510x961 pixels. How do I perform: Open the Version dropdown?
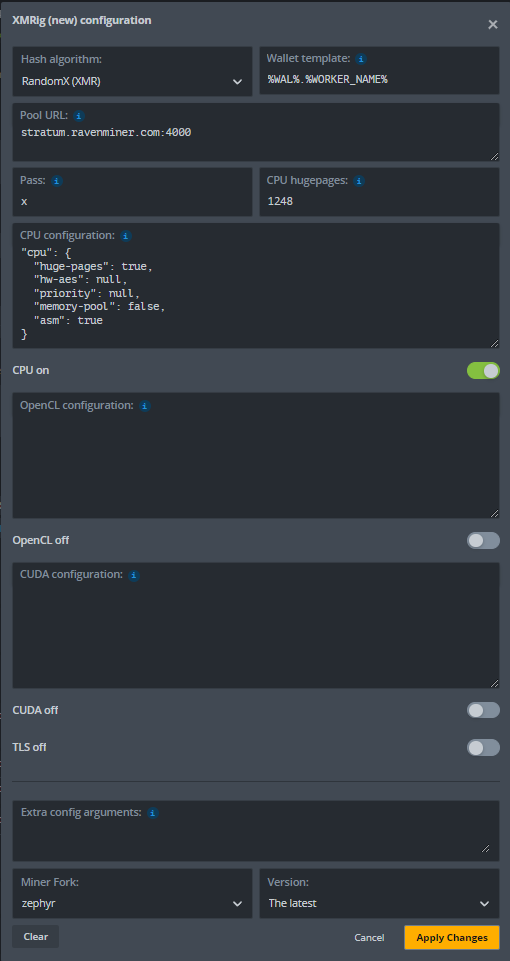tap(379, 894)
